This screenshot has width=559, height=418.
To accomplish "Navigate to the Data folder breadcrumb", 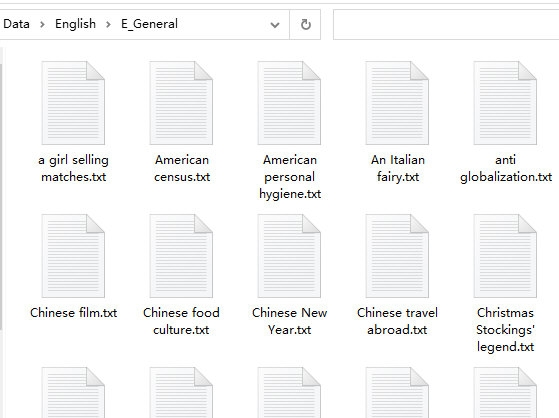I will click(16, 24).
